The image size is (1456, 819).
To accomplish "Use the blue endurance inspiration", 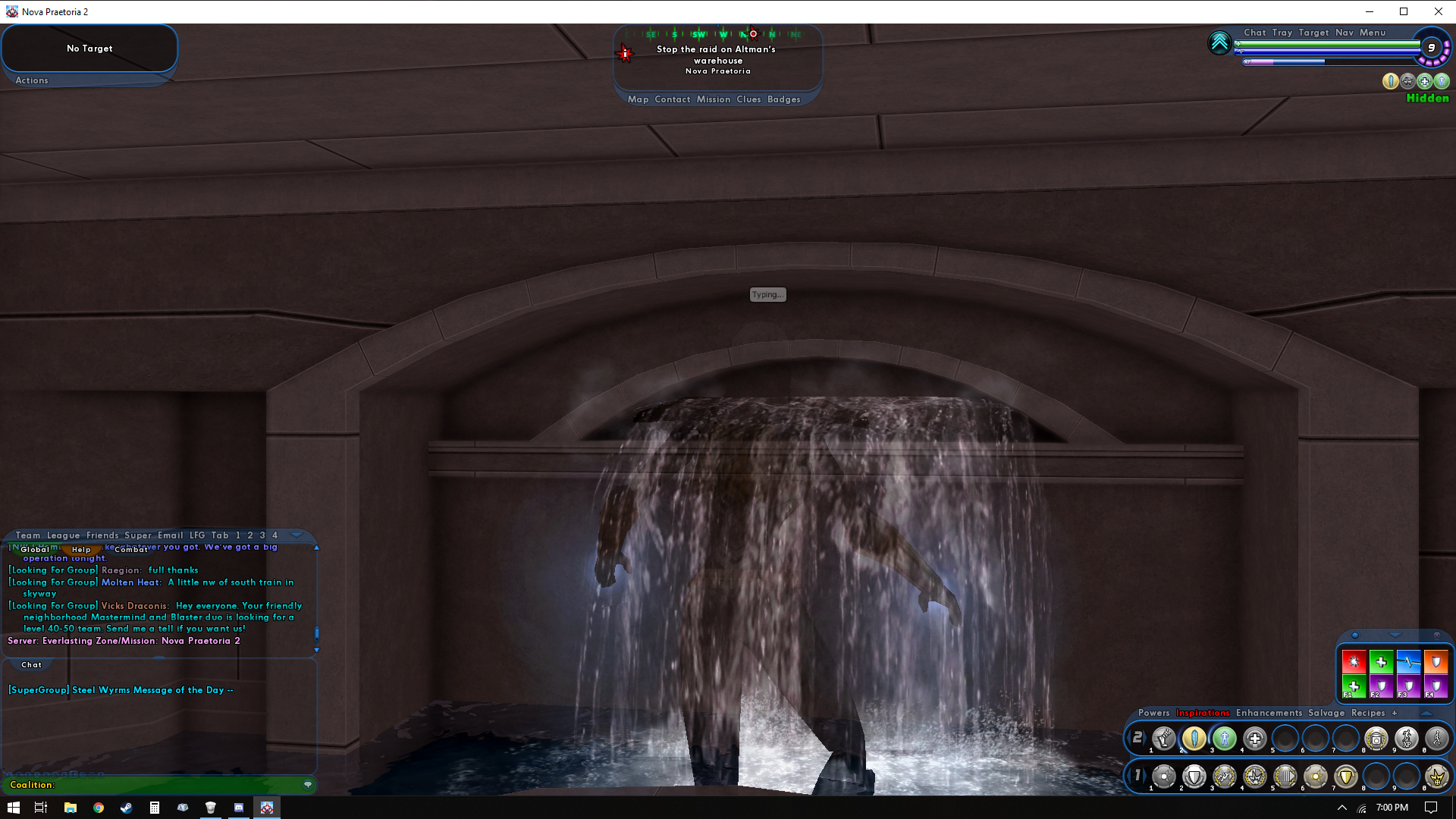I will tap(1409, 661).
